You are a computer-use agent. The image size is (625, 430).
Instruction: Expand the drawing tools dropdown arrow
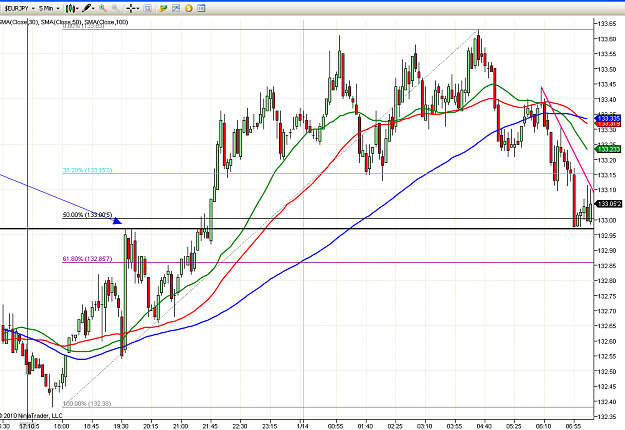(x=93, y=8)
